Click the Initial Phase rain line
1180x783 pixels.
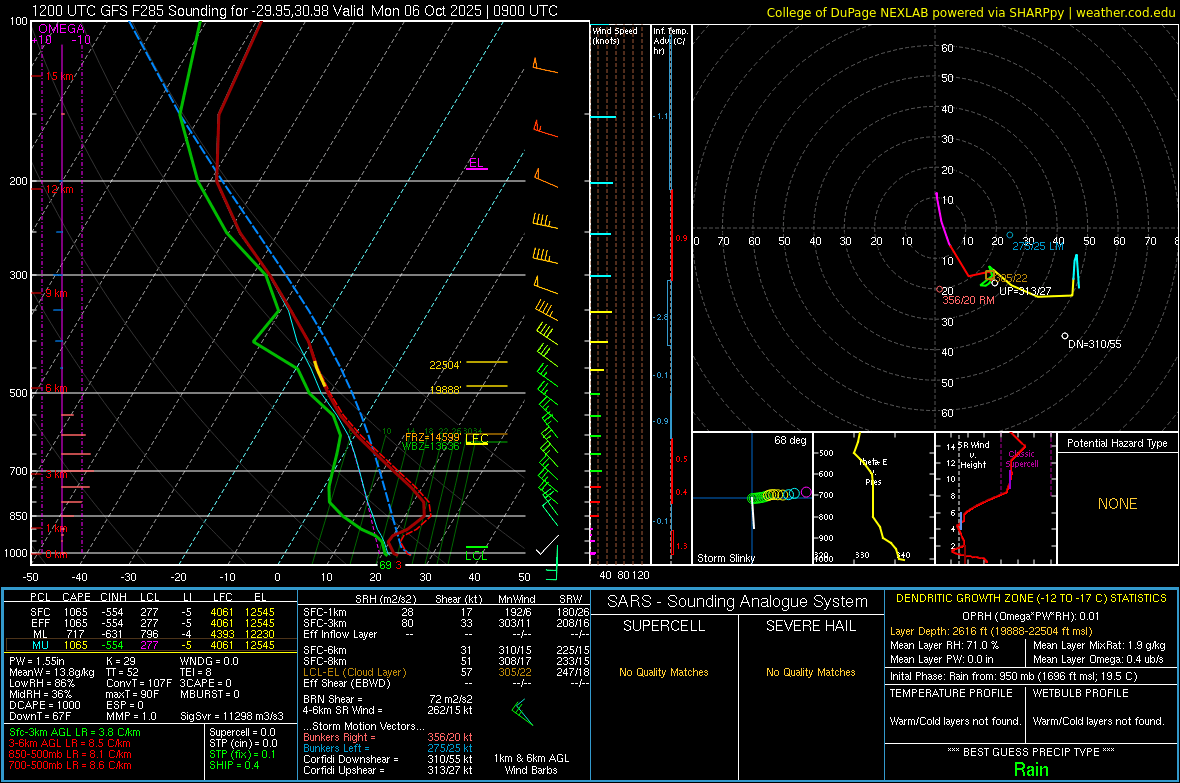click(1014, 676)
